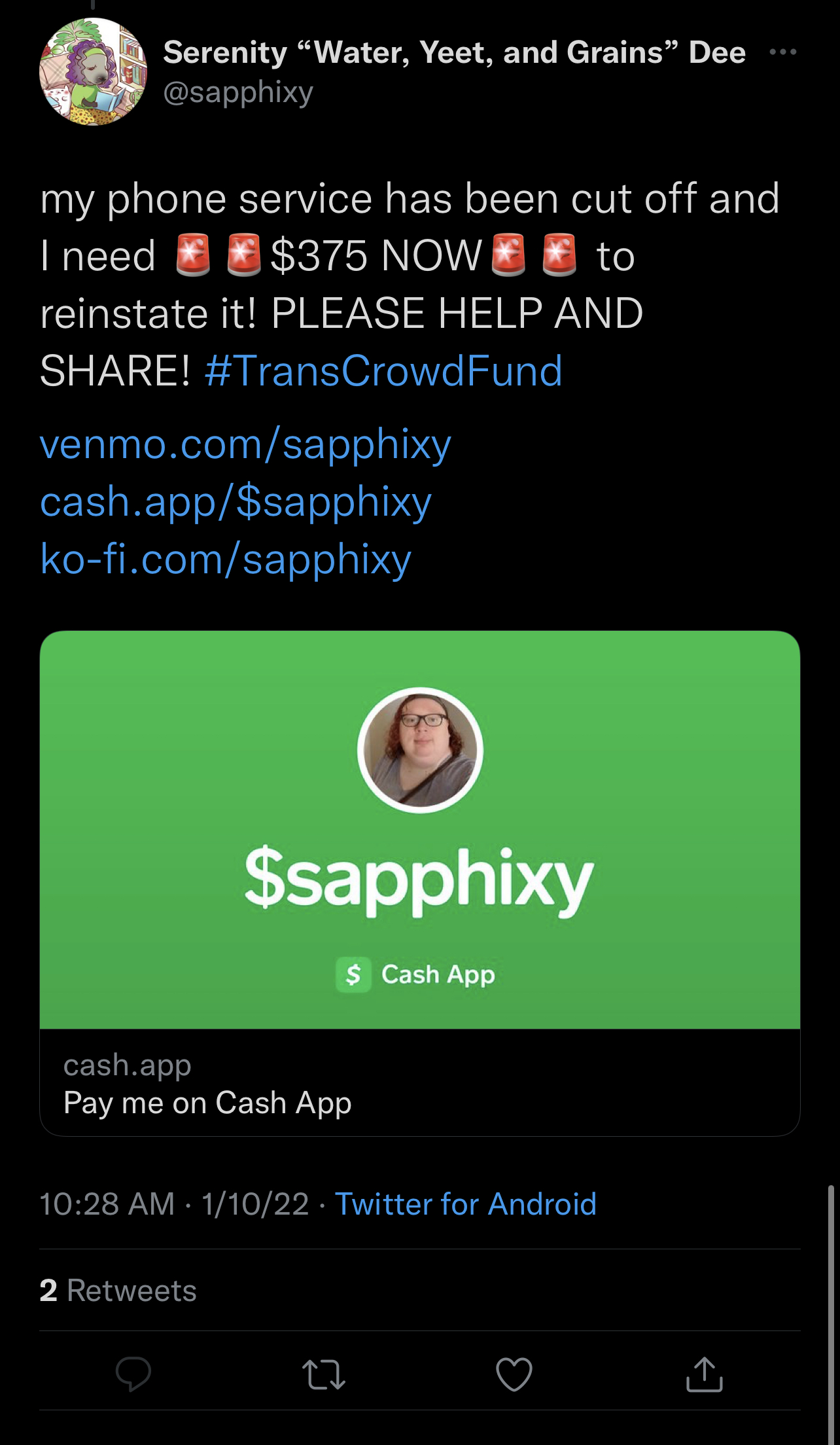Open the author's avatar profile picture
The width and height of the screenshot is (840, 1445).
(93, 71)
